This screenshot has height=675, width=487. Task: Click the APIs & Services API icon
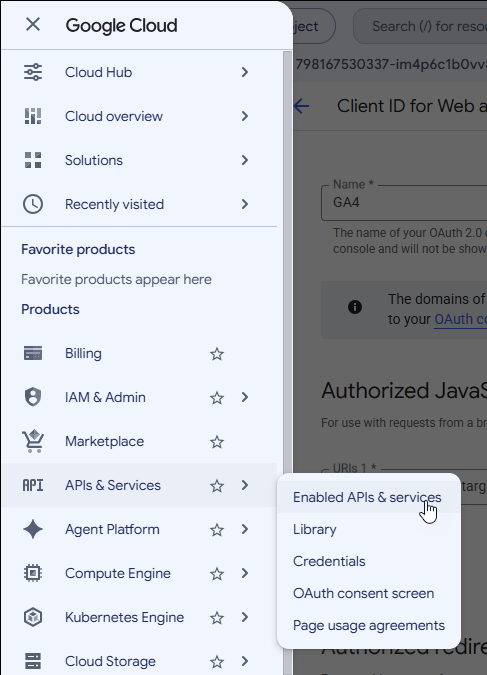pyautogui.click(x=33, y=486)
